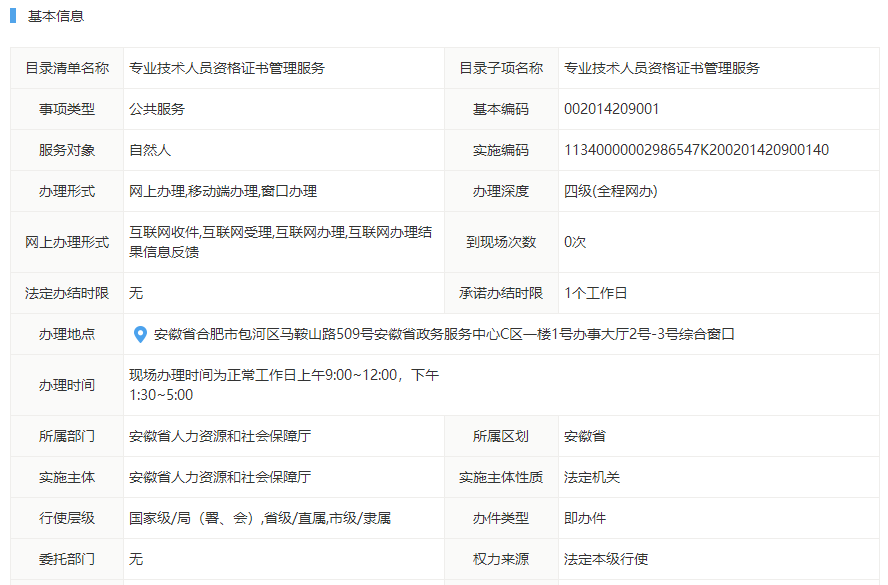The height and width of the screenshot is (585, 888).
Task: Click the 目录子项名称 label cell
Action: [501, 68]
